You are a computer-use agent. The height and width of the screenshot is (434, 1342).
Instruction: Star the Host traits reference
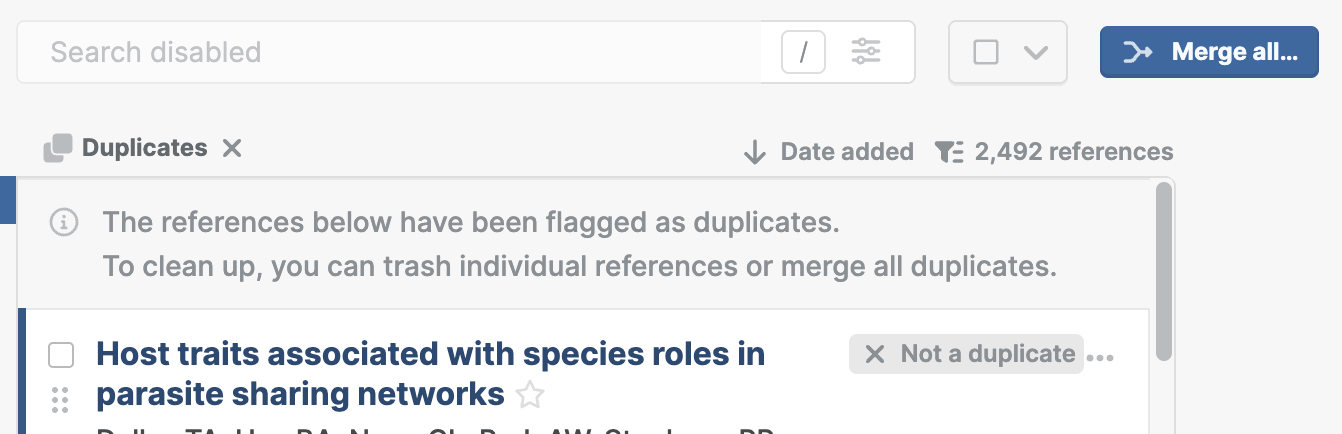click(x=529, y=396)
